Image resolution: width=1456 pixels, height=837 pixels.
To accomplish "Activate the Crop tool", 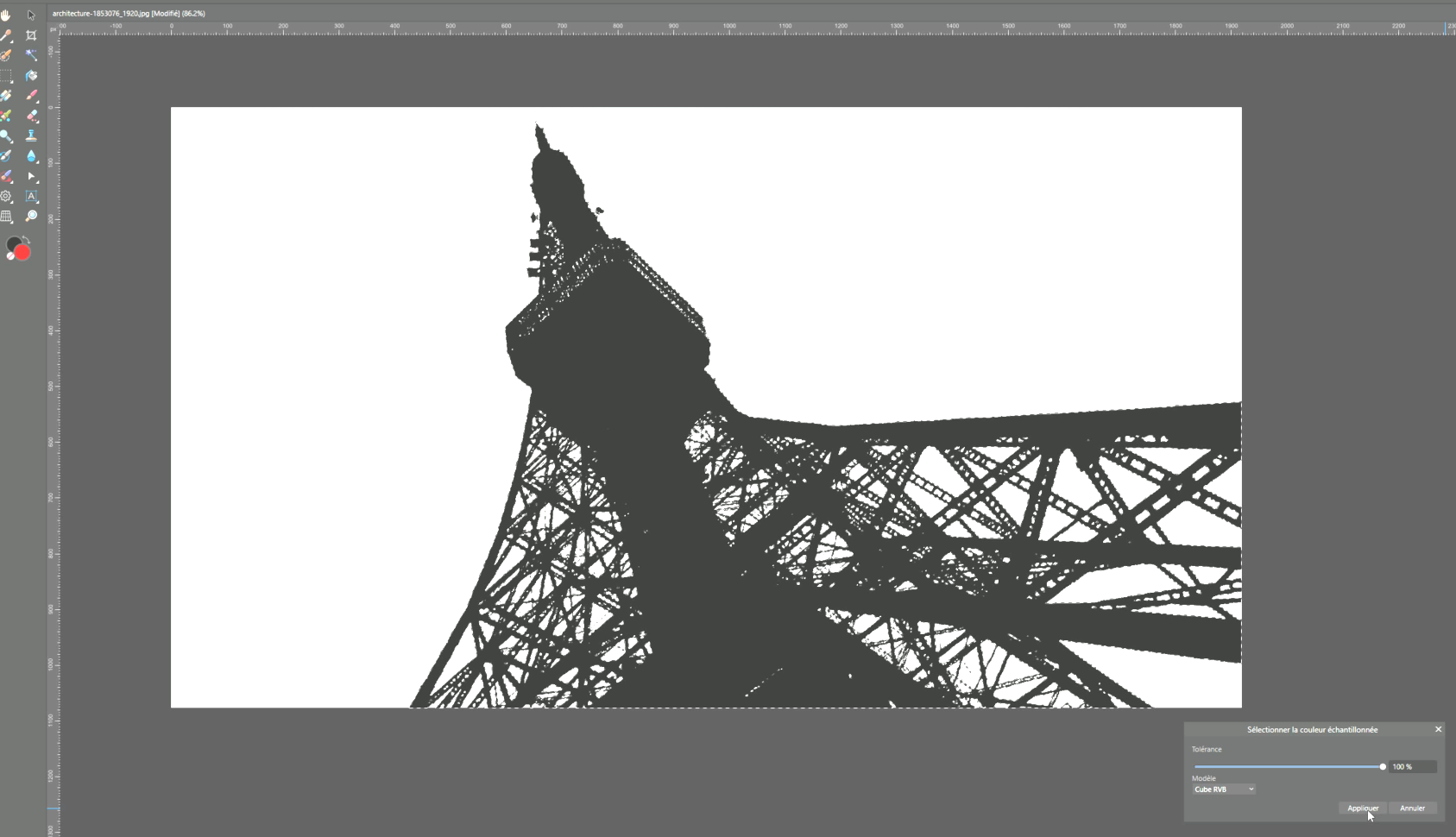I will 31,35.
